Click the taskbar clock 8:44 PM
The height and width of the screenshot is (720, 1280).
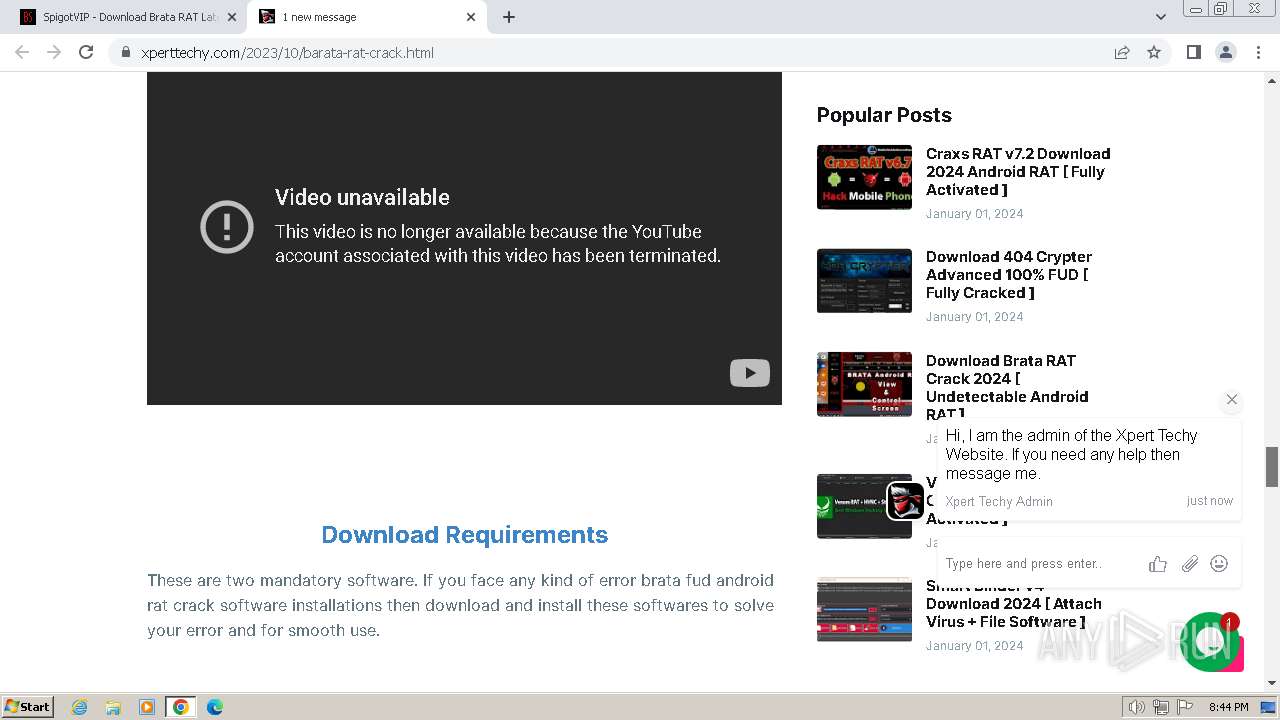coord(1229,707)
